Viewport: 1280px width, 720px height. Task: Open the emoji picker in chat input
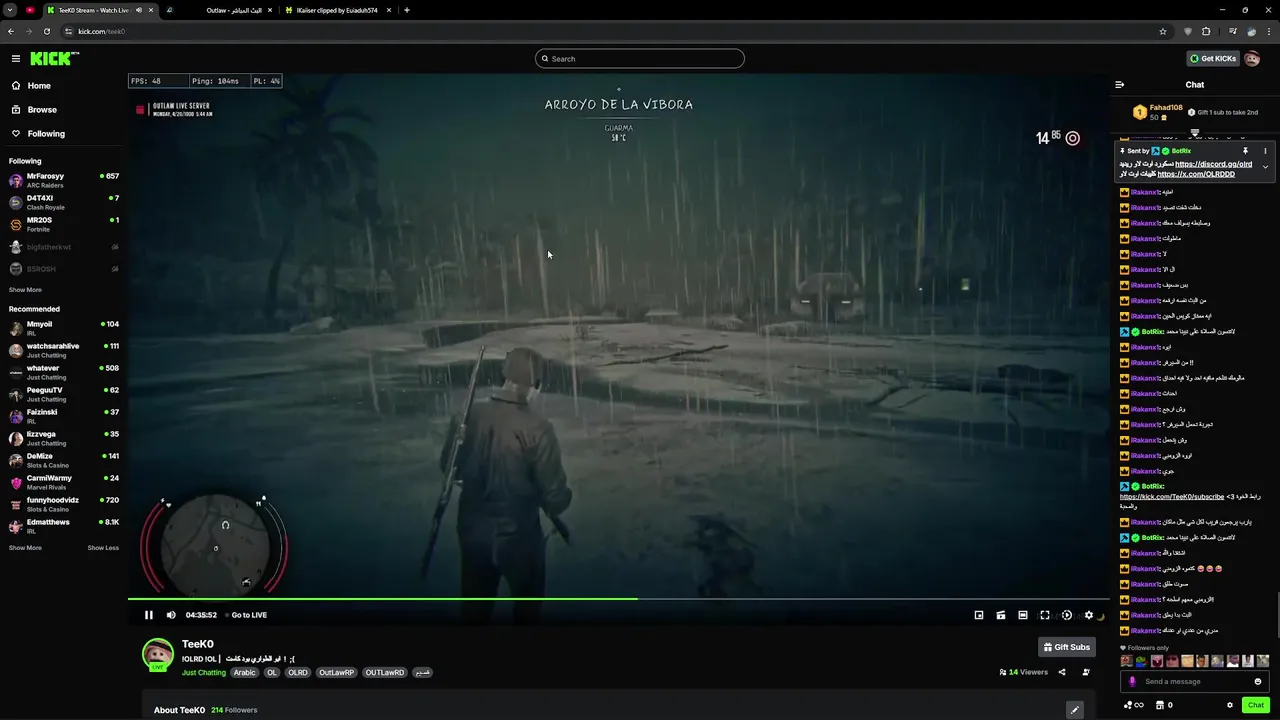[x=1258, y=682]
